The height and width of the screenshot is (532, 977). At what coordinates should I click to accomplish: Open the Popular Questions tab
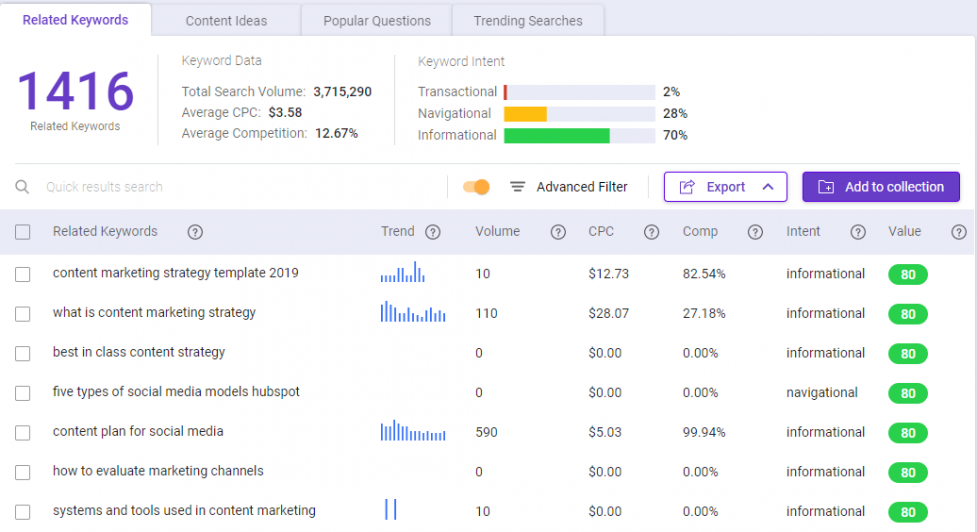pyautogui.click(x=377, y=21)
